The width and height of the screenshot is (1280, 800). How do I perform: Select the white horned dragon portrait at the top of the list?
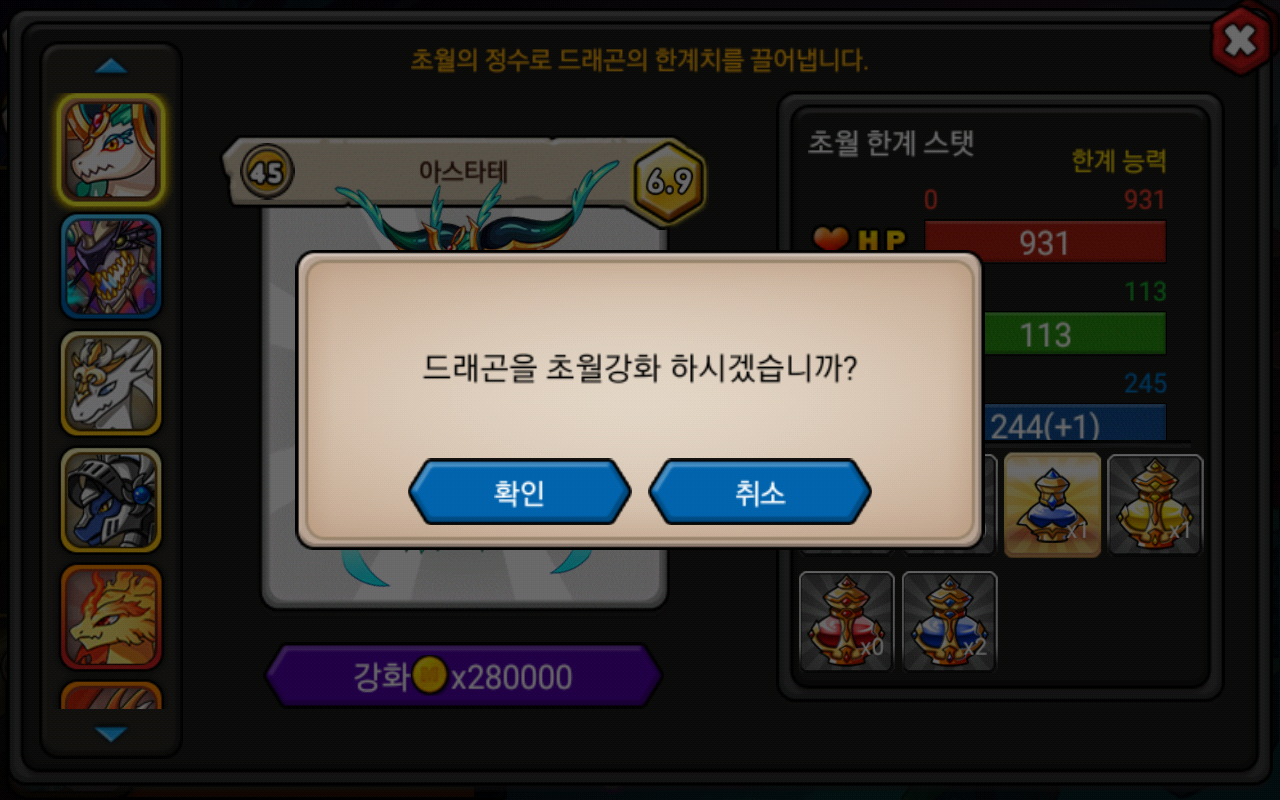(x=111, y=149)
